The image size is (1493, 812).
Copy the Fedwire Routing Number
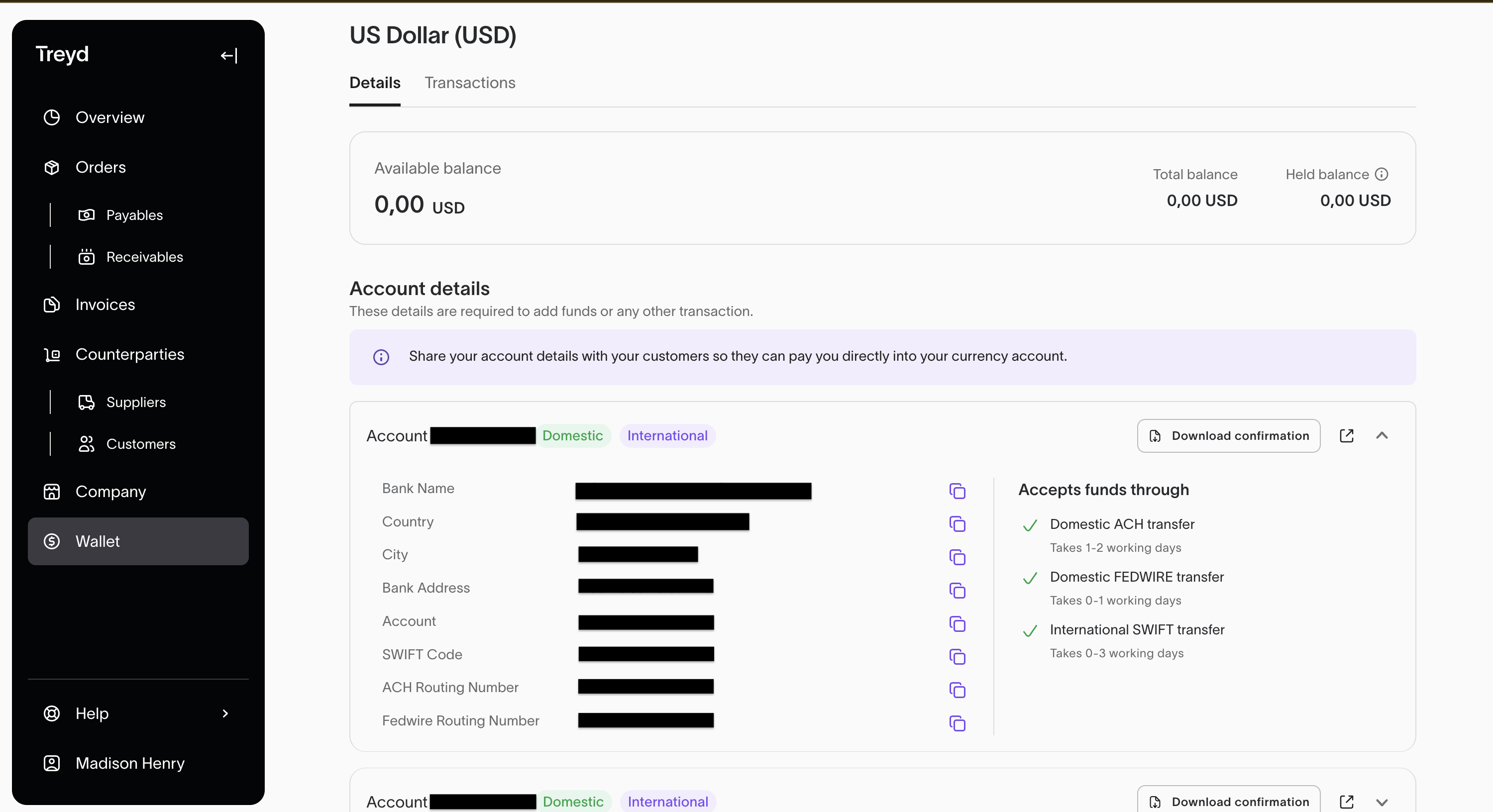(957, 723)
